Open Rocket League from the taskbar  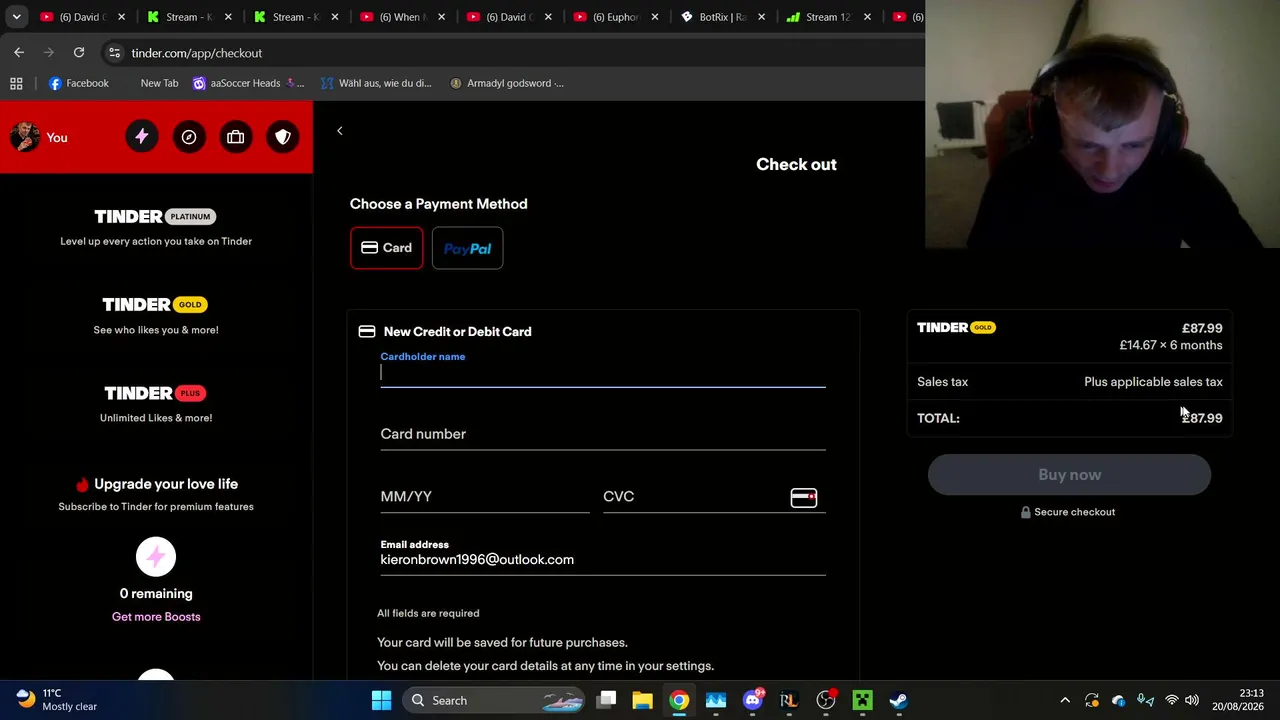pos(789,700)
